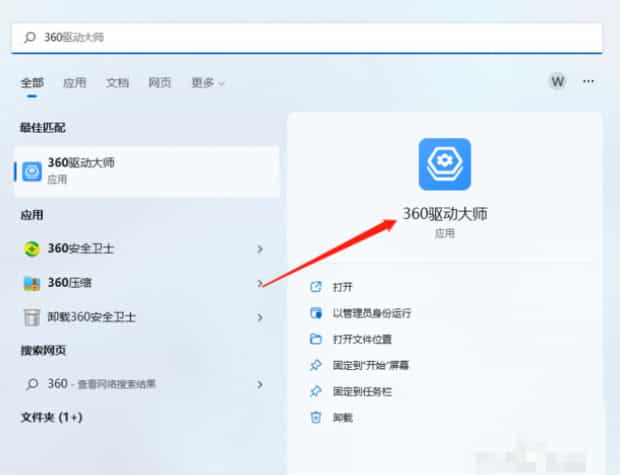
Task: Select the 卸载360安全卫士 result
Action: (147, 317)
